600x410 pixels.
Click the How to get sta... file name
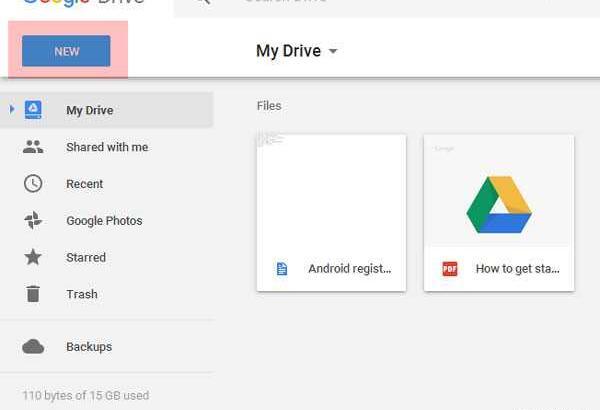[518, 269]
